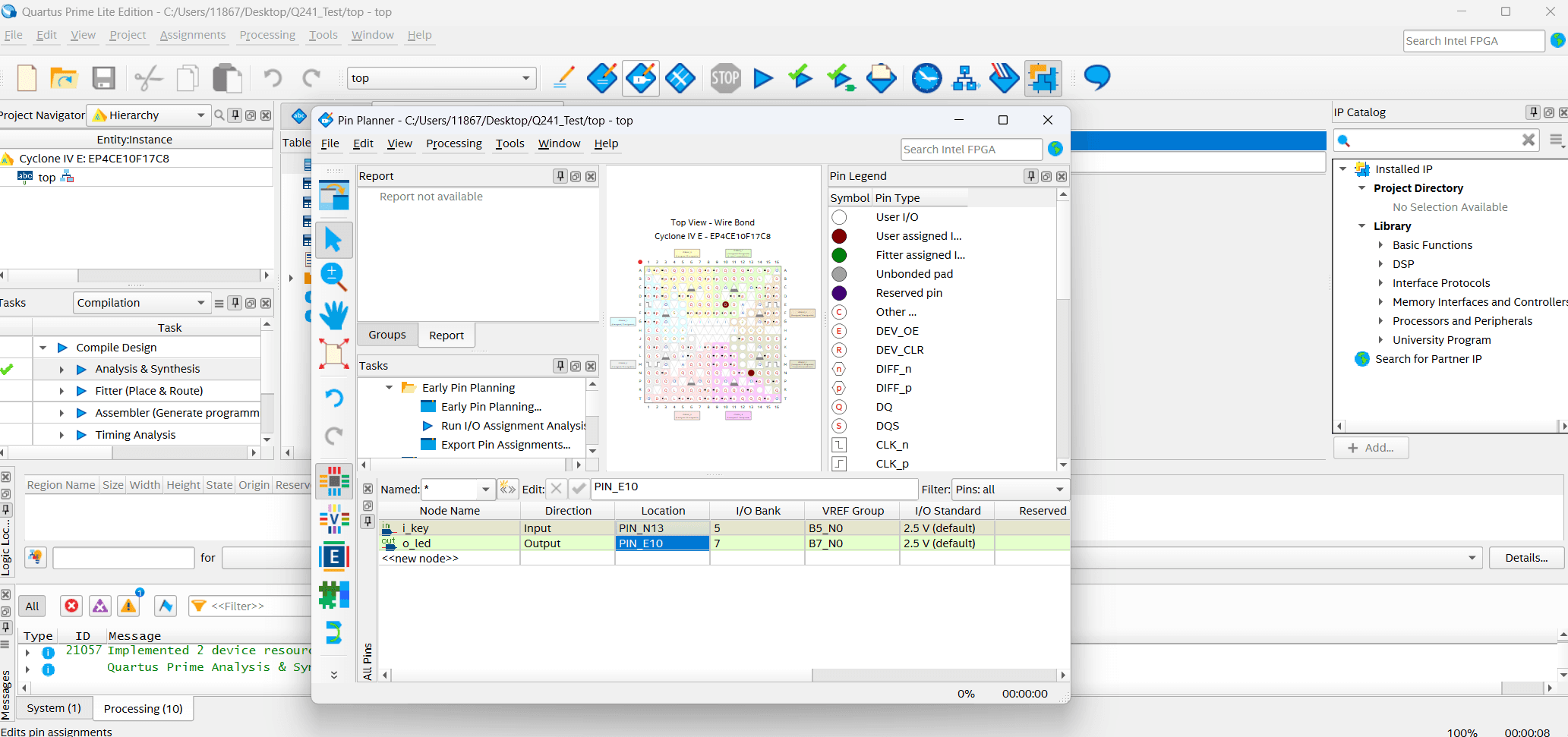Toggle the All messages filter button
The width and height of the screenshot is (1568, 737).
(x=32, y=606)
